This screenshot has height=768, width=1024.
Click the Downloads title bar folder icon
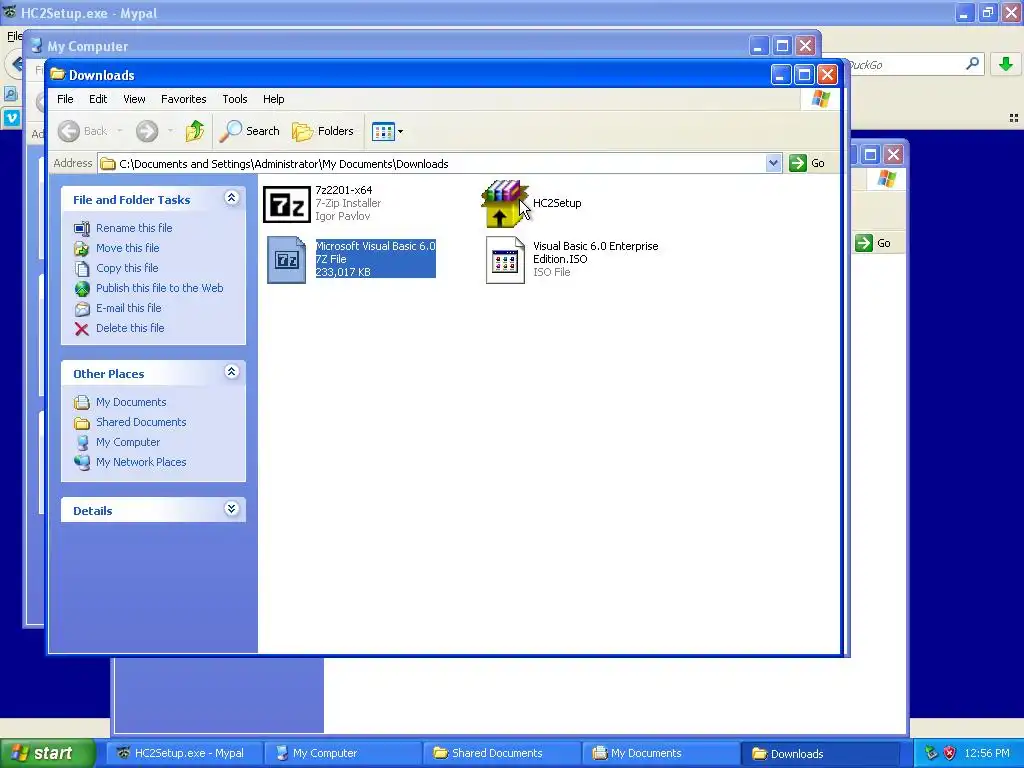click(58, 74)
